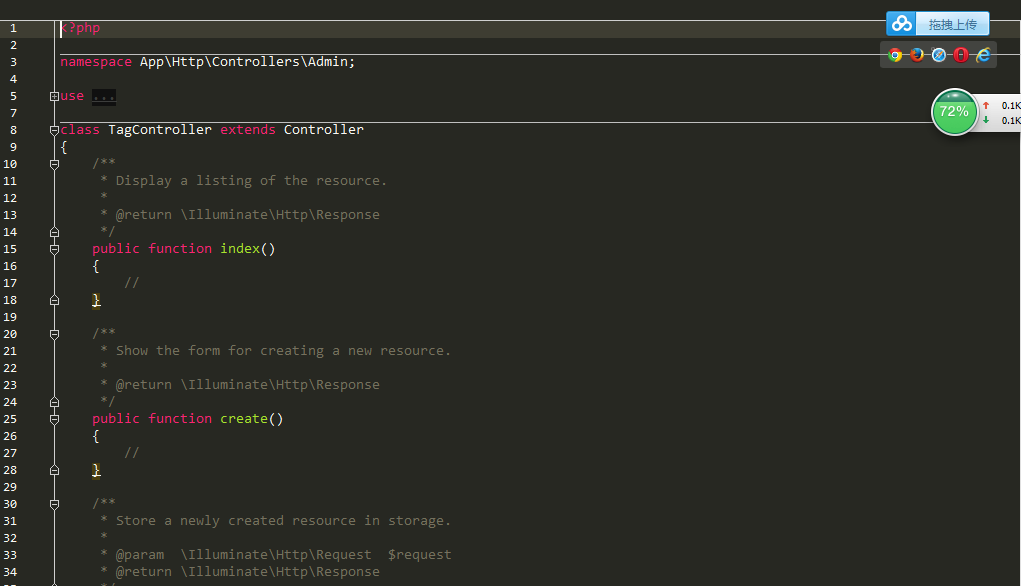Open in Safari browser icon
The image size is (1021, 586).
[x=939, y=55]
